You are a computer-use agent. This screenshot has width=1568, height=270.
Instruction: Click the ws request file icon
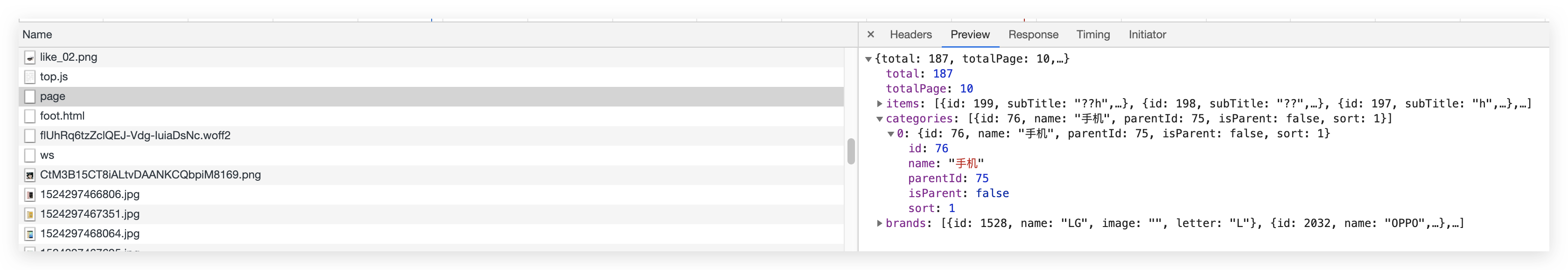tap(30, 156)
